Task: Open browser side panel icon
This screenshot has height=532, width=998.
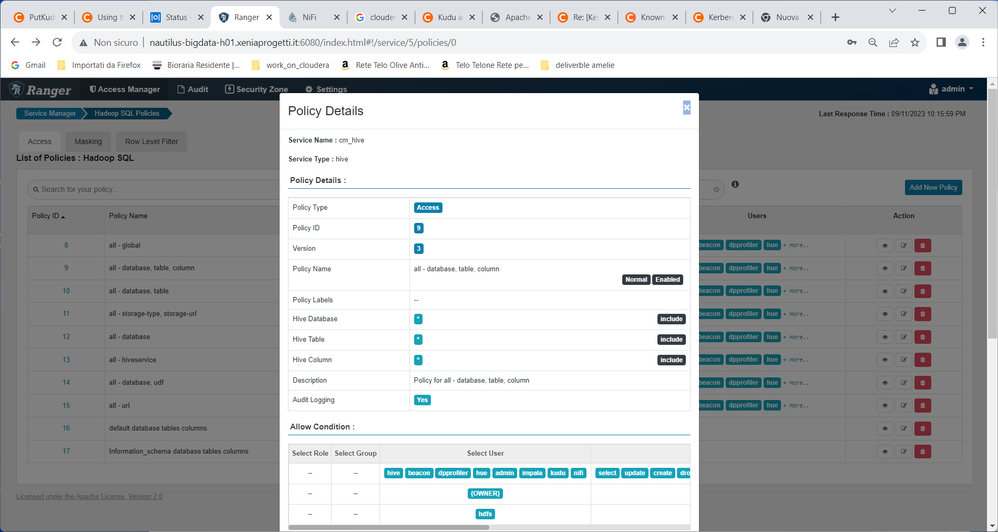Action: tap(941, 43)
